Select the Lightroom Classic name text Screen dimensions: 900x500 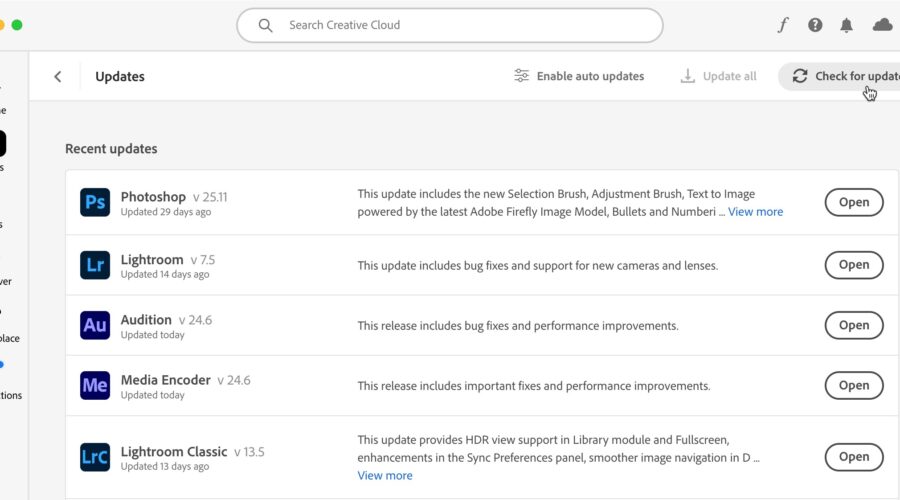[x=174, y=452]
